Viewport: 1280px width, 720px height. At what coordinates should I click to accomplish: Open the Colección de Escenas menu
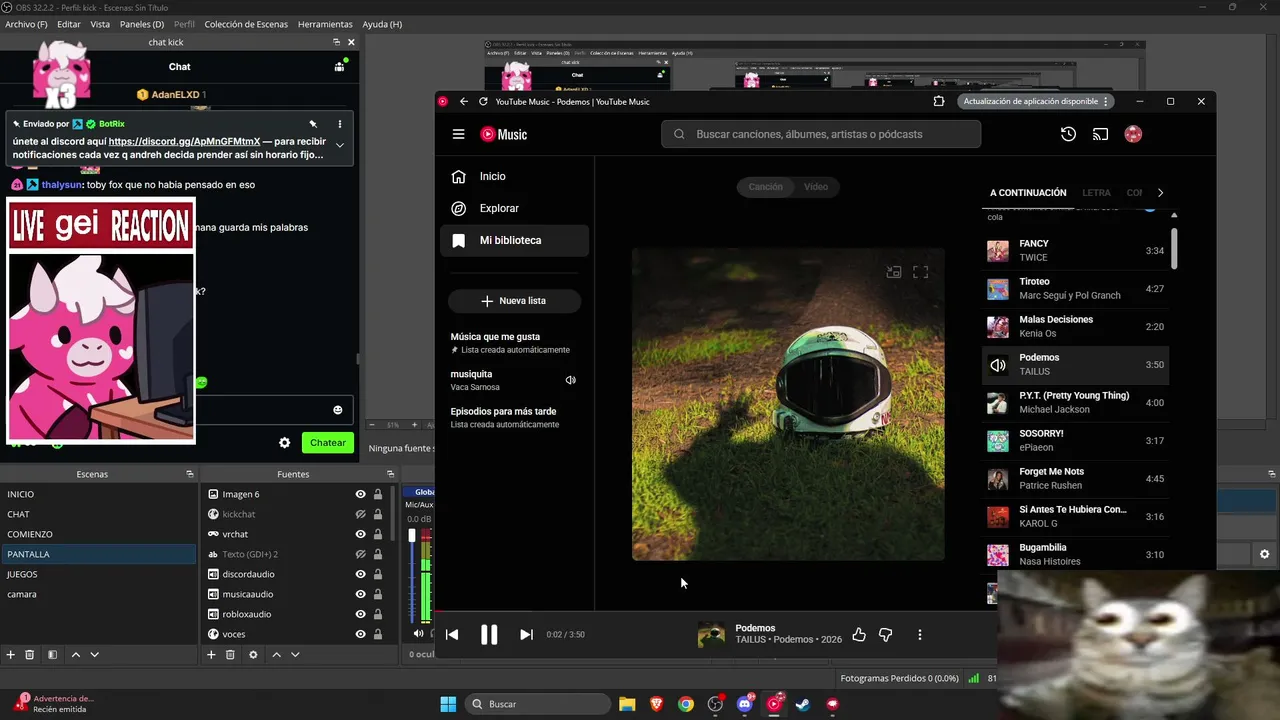coord(246,24)
